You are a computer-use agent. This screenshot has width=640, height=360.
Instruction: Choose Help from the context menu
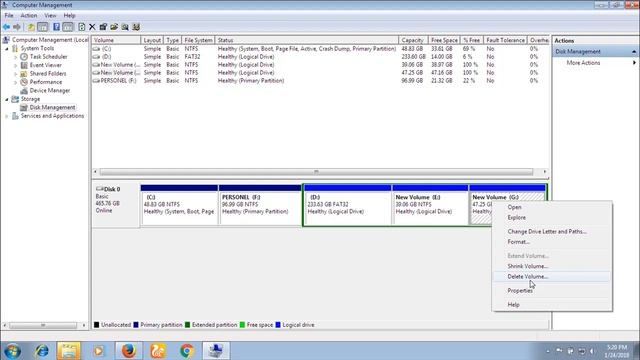[x=513, y=305]
